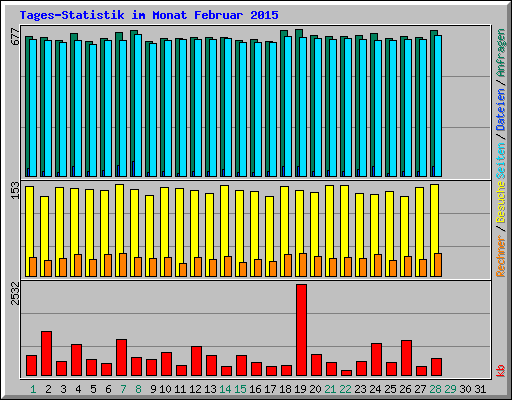The height and width of the screenshot is (400, 512).
Task: Click the red kb bar above day 2
Action: click(x=46, y=354)
